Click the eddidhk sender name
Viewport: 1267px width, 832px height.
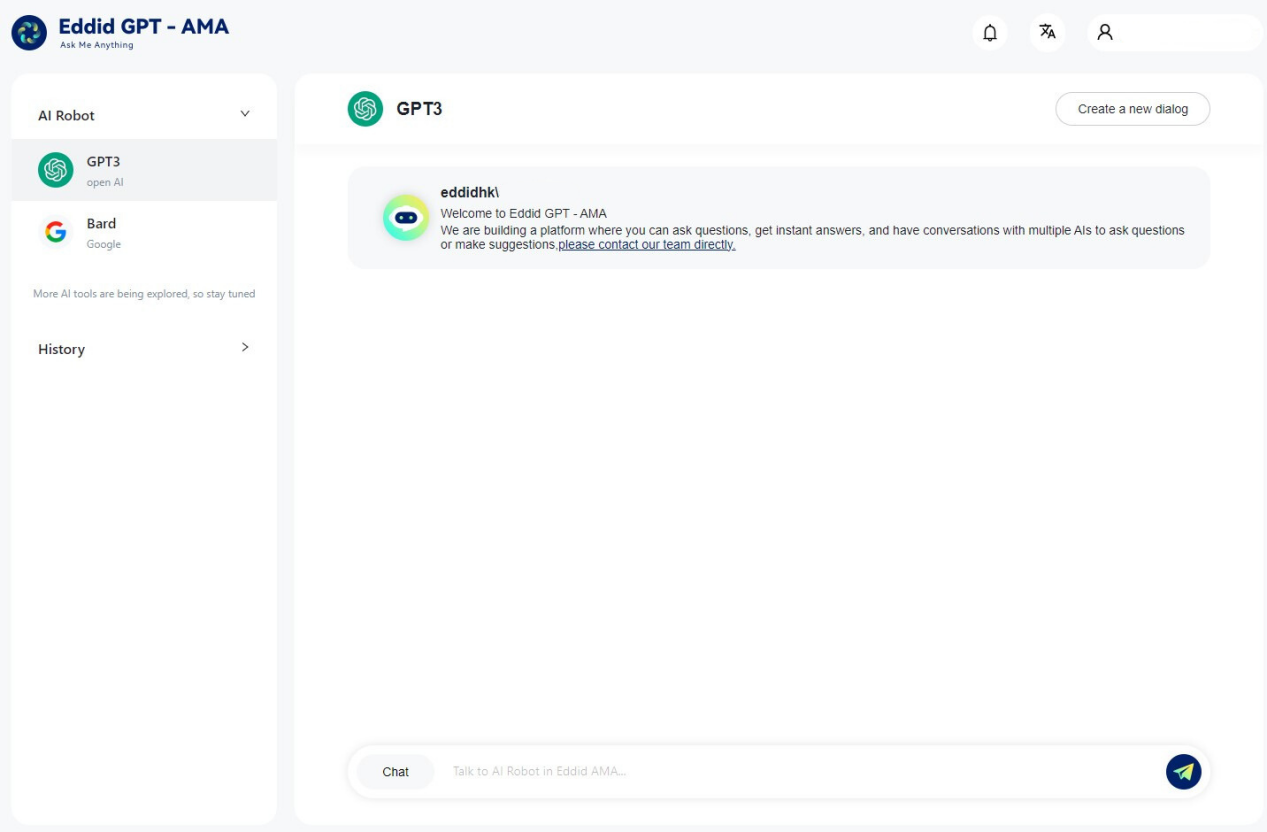coord(469,192)
